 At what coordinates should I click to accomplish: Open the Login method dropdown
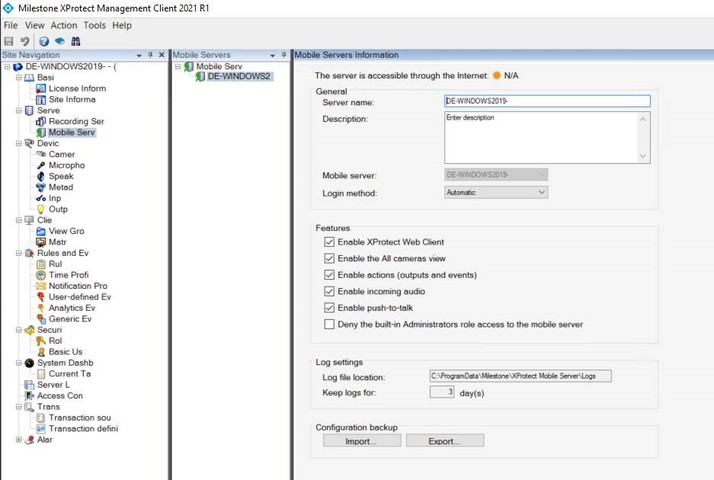point(496,192)
